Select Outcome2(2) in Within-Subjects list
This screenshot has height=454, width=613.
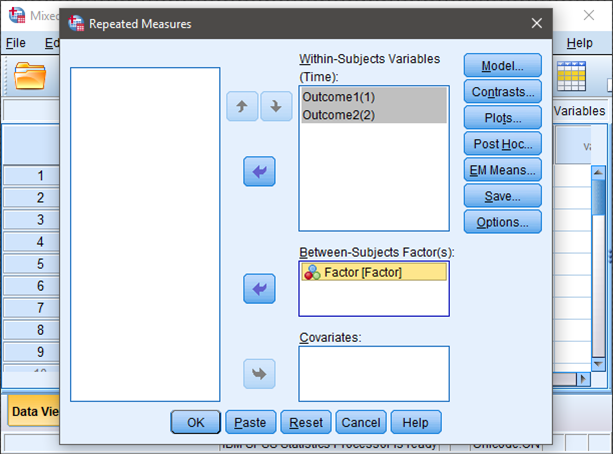click(374, 115)
